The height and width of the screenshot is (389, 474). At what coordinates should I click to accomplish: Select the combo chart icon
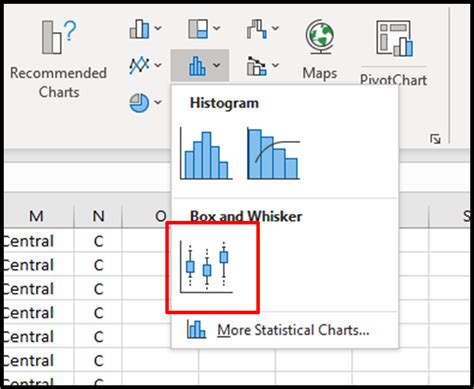point(256,66)
